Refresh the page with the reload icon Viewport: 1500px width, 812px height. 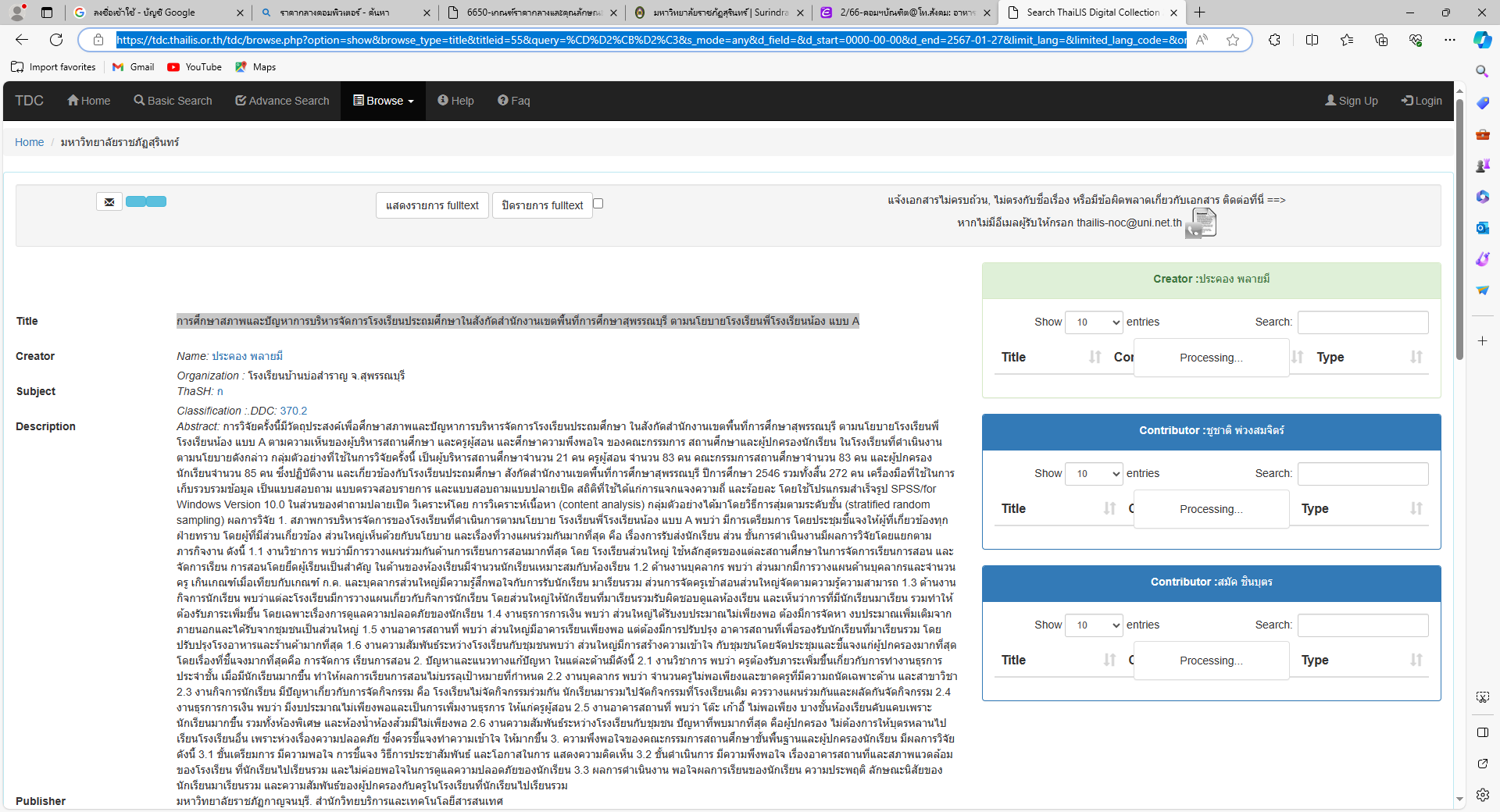(56, 40)
